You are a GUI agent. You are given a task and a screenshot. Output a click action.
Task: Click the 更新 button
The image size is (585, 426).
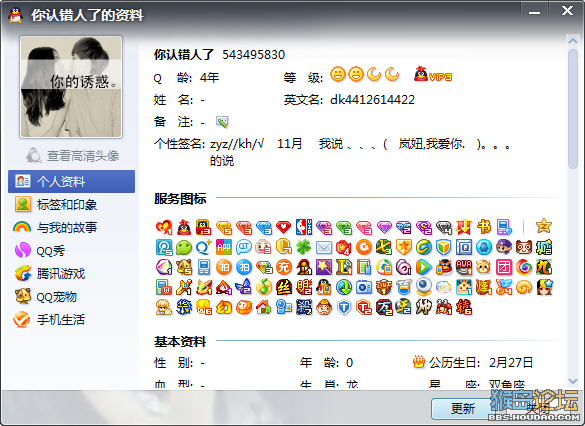(x=463, y=408)
